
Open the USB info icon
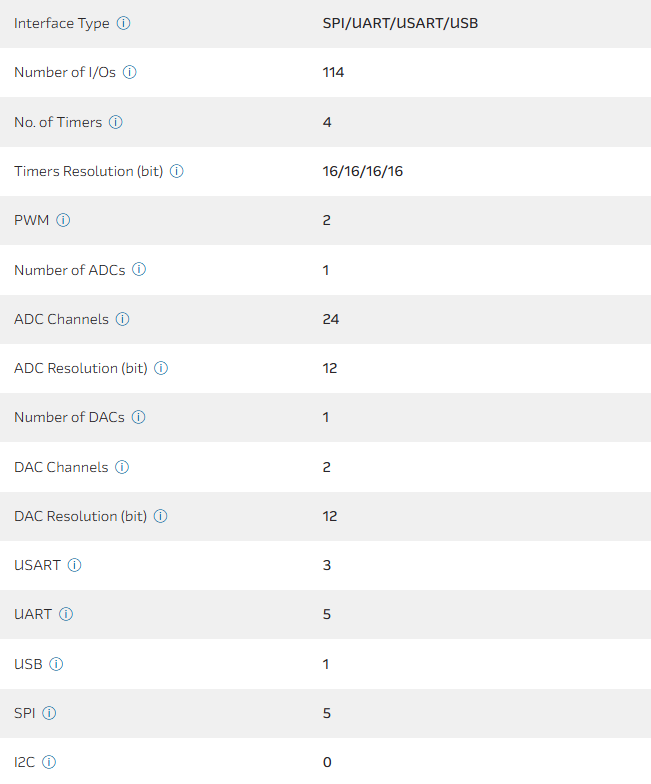pyautogui.click(x=56, y=664)
